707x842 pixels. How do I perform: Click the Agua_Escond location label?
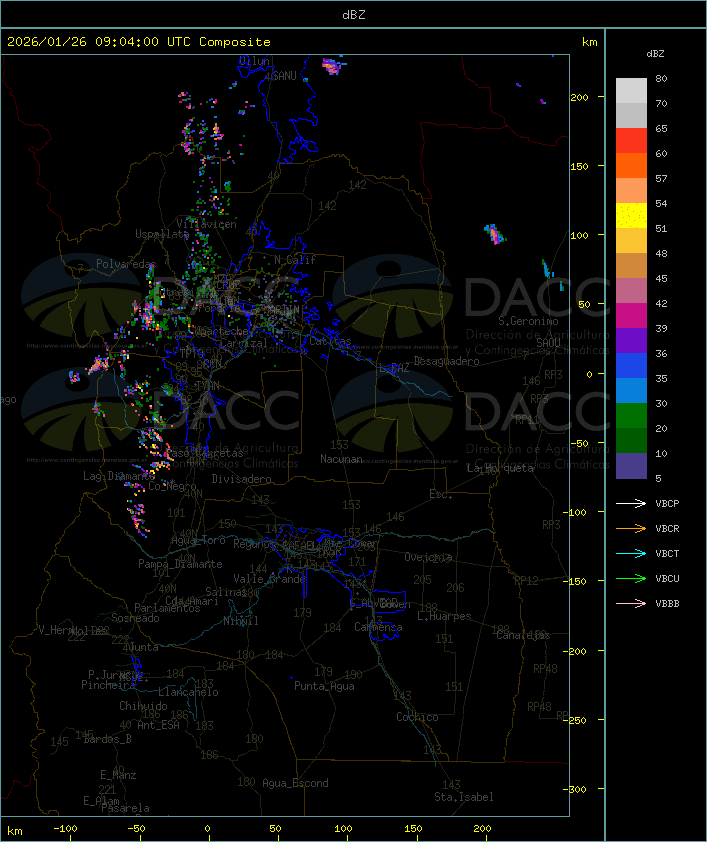point(294,783)
